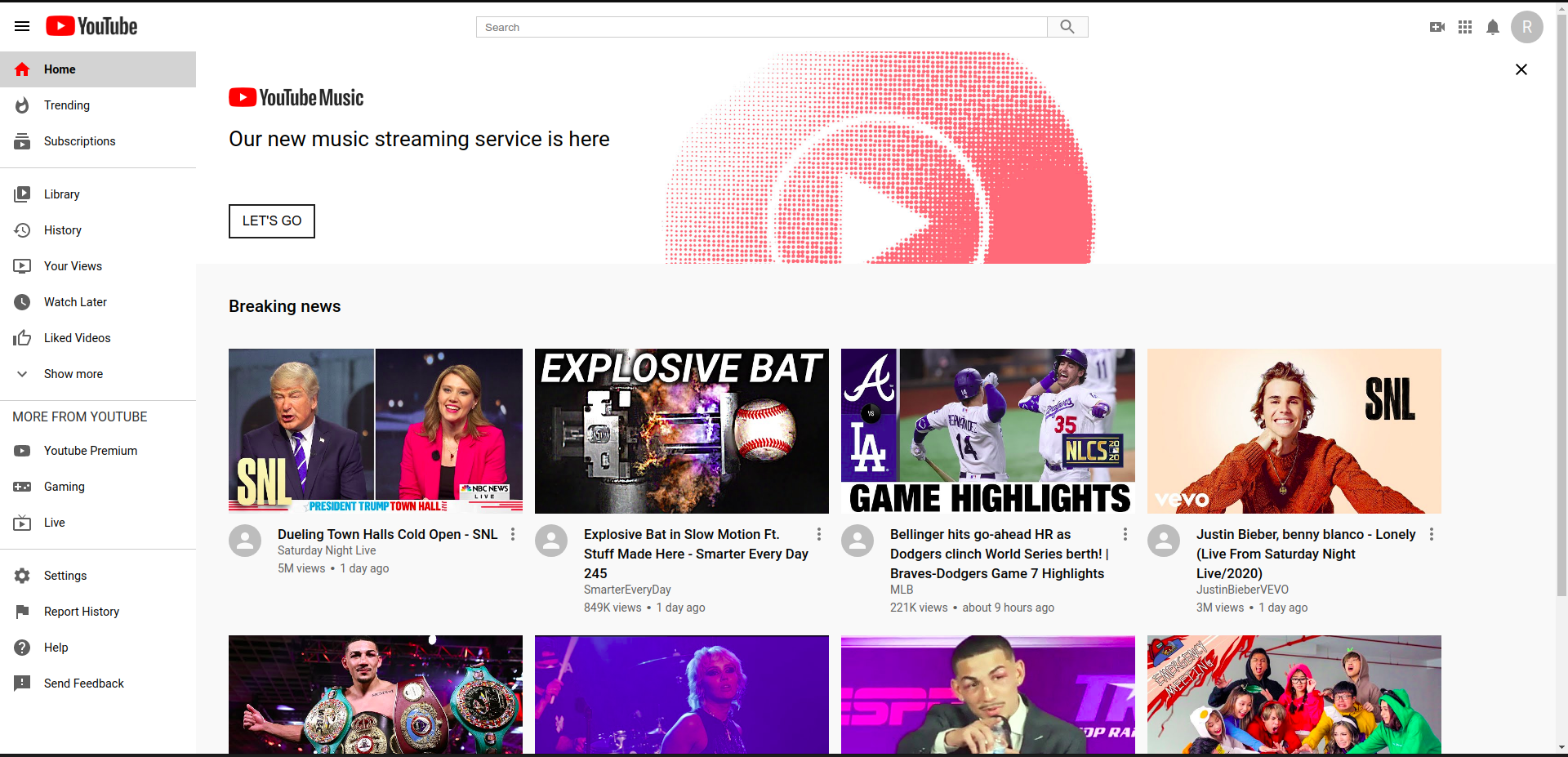The width and height of the screenshot is (1568, 757).
Task: Click the LET'S GO button
Action: pos(272,221)
